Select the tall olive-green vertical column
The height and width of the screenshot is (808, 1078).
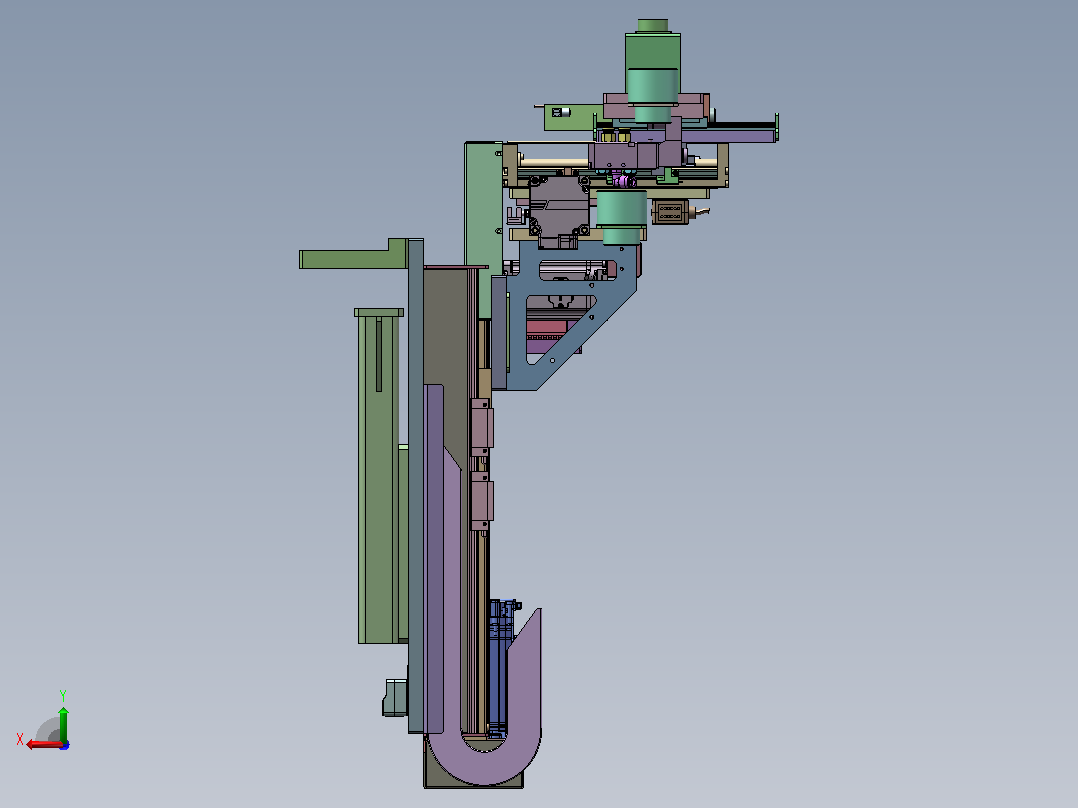click(x=378, y=476)
